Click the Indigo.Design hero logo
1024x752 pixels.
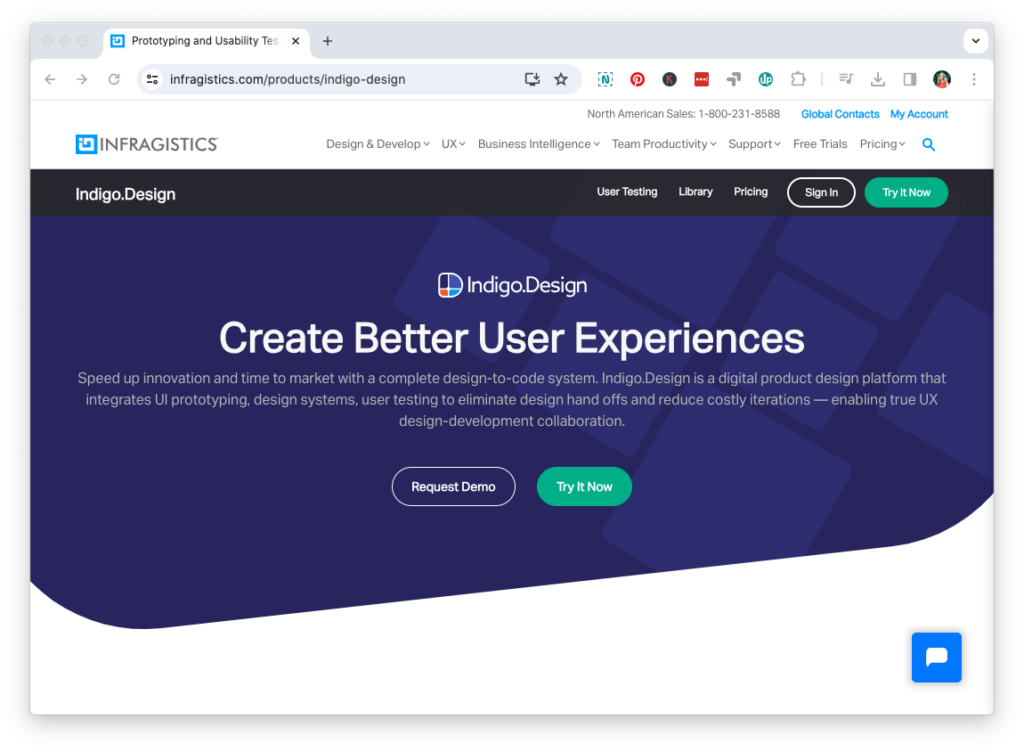pos(512,285)
